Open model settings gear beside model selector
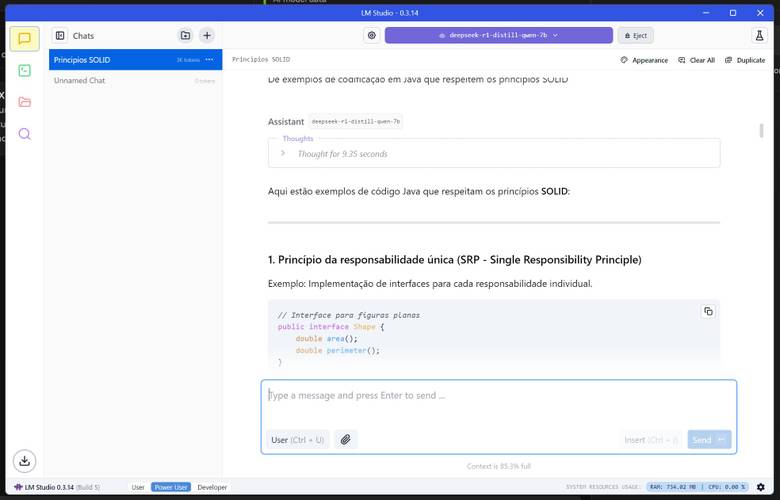Viewport: 780px width, 500px height. tap(372, 35)
